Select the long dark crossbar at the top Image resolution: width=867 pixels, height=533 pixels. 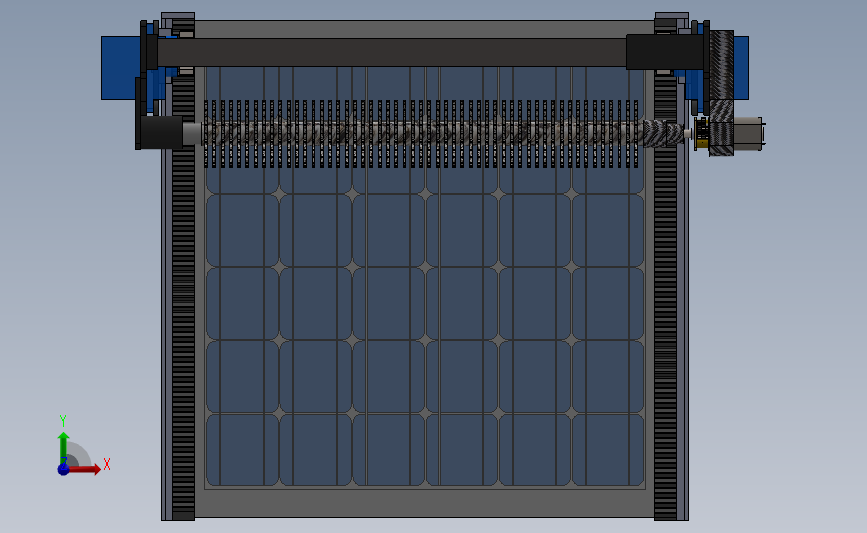pyautogui.click(x=391, y=53)
